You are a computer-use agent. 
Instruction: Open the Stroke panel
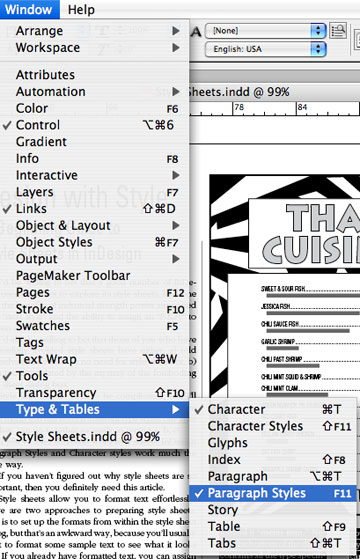click(94, 309)
